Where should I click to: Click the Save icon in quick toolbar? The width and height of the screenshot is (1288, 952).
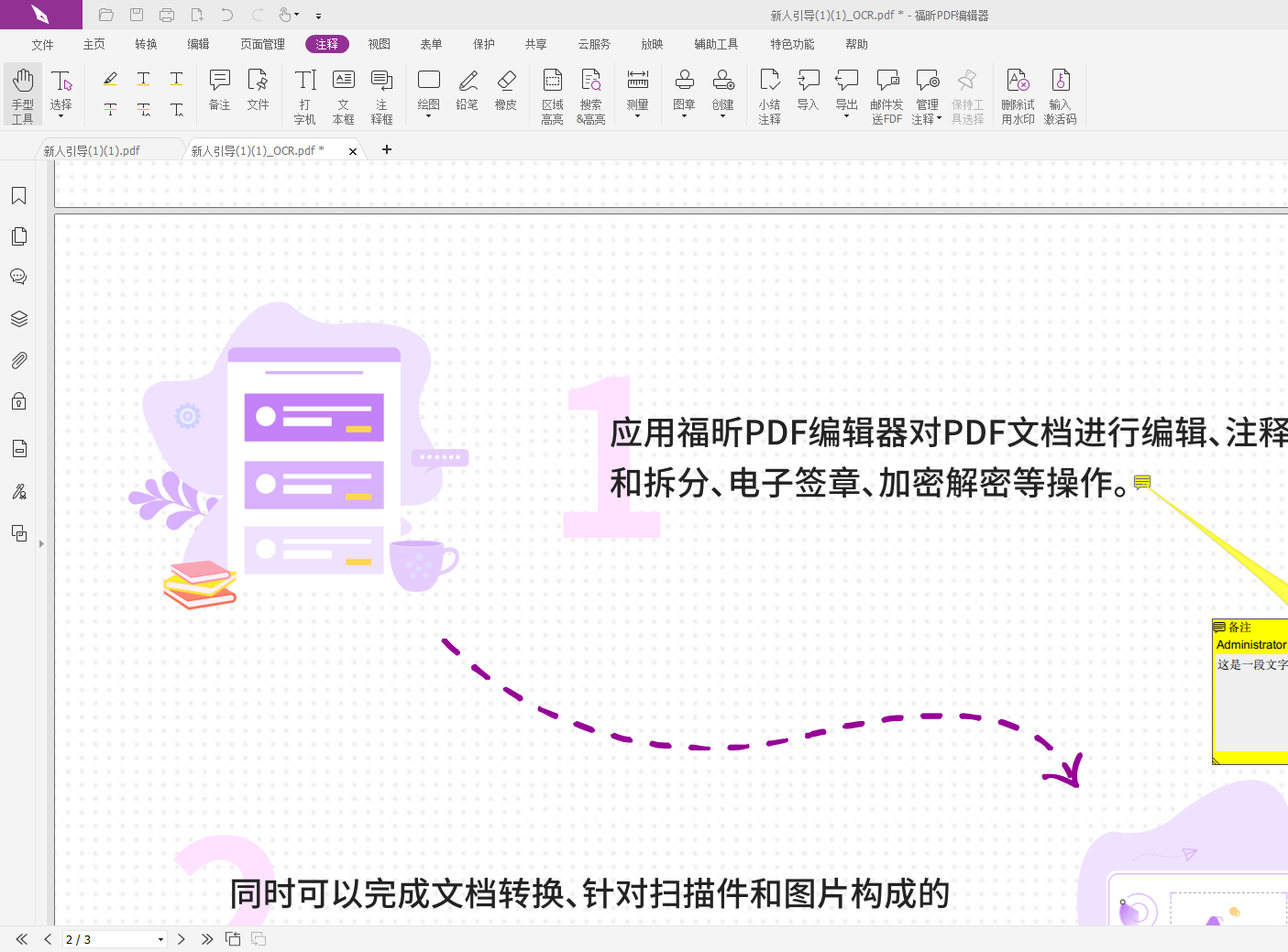[137, 15]
